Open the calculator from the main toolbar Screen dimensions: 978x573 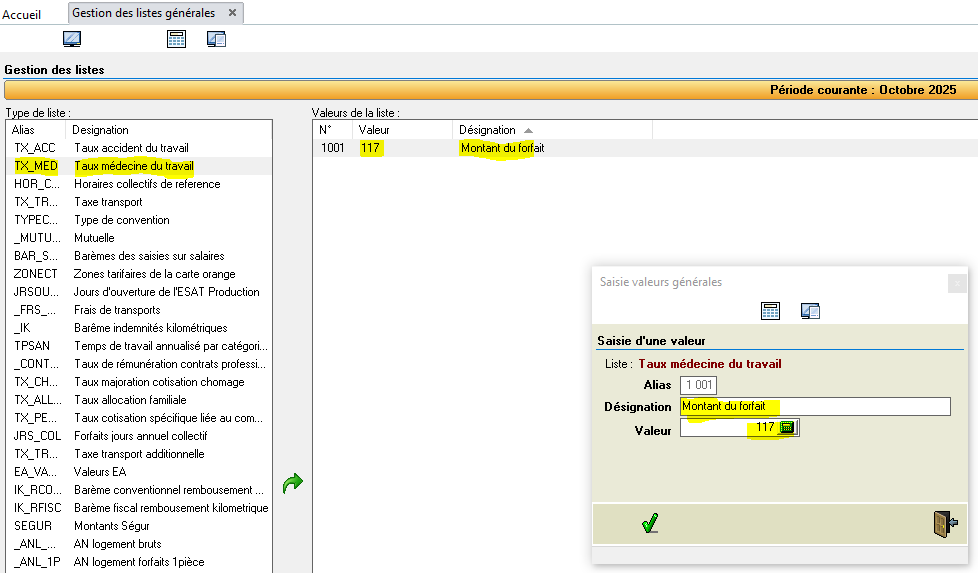tap(177, 39)
